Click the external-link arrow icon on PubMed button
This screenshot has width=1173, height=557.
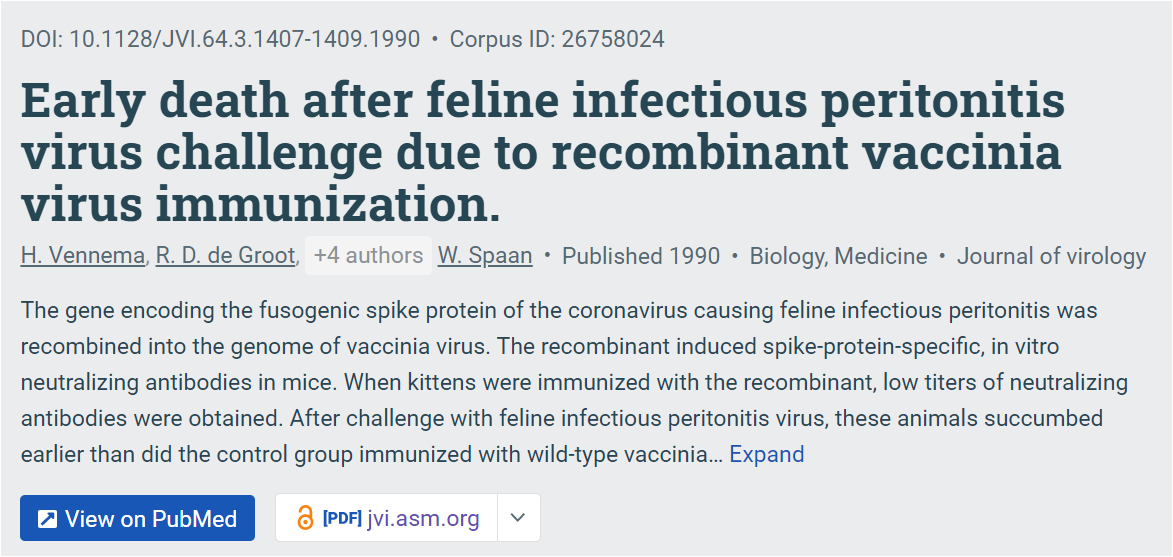[x=47, y=519]
